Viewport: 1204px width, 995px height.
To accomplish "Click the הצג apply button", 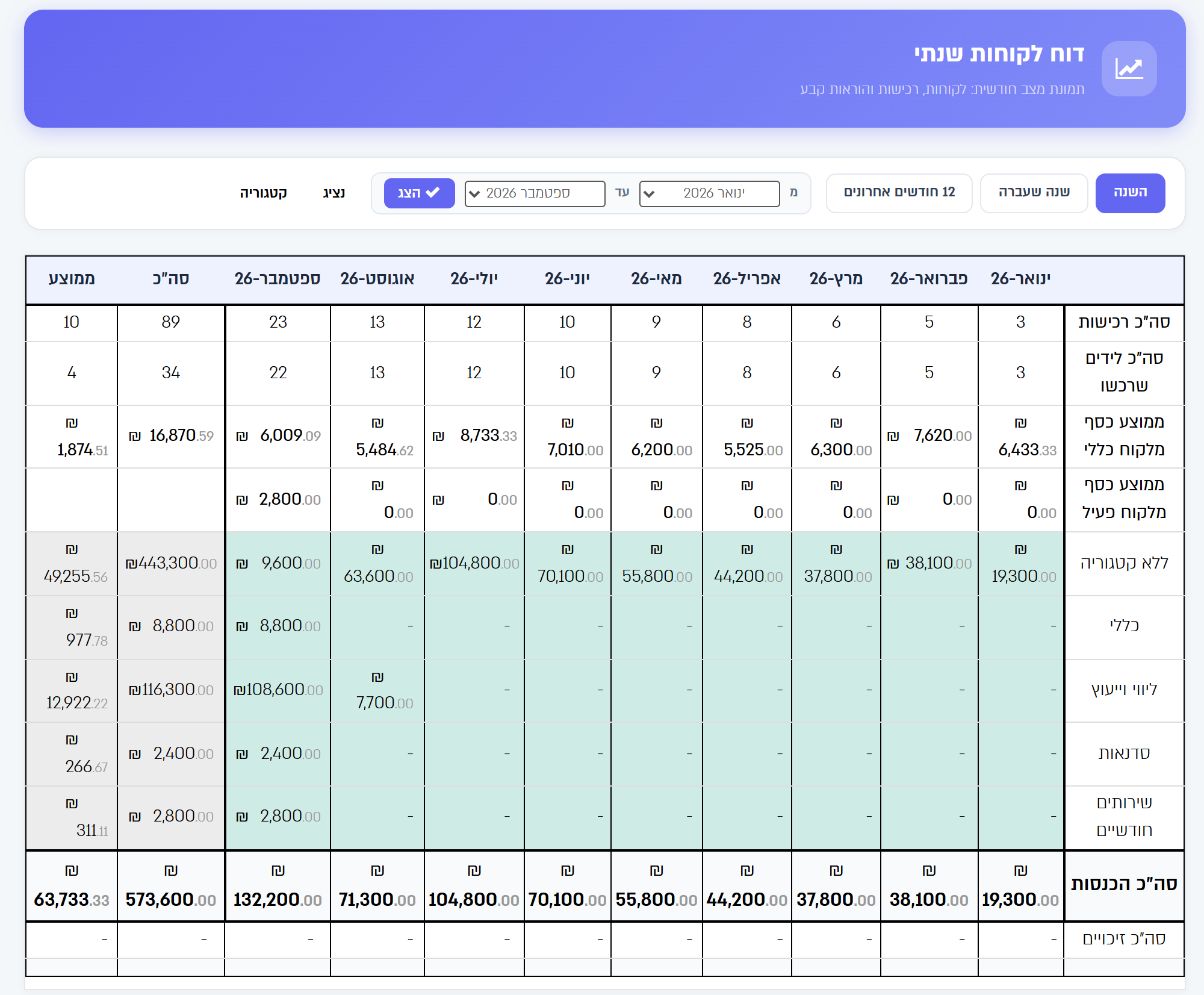I will 419,193.
